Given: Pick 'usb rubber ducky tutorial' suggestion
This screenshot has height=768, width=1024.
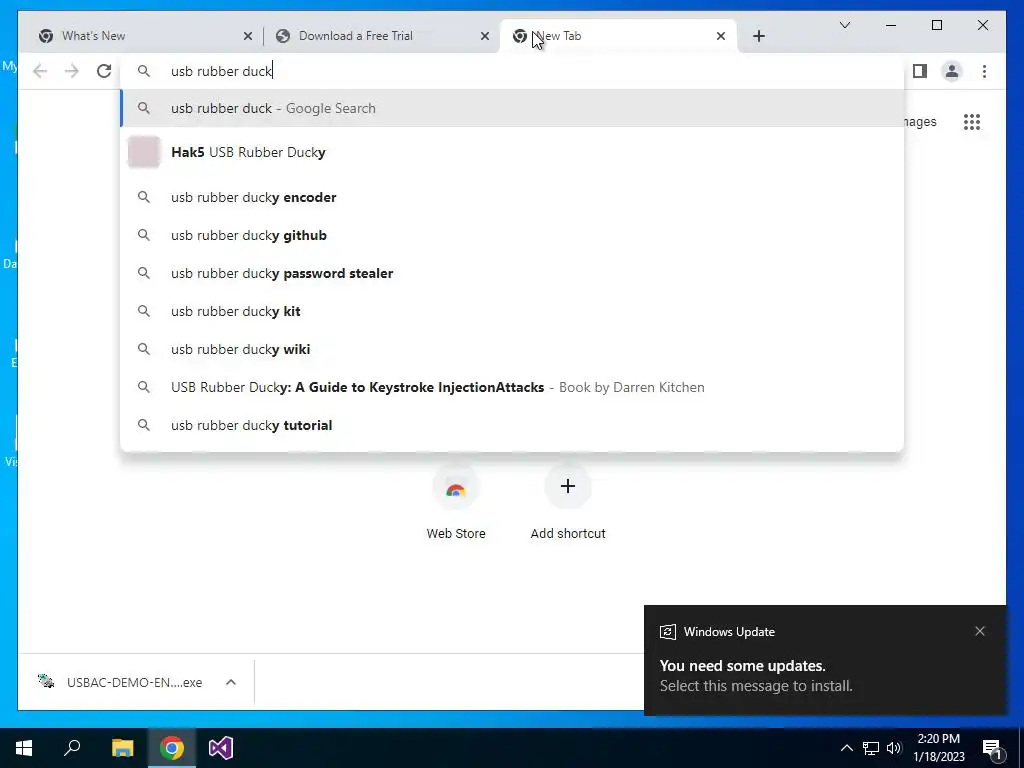Looking at the screenshot, I should [x=512, y=425].
